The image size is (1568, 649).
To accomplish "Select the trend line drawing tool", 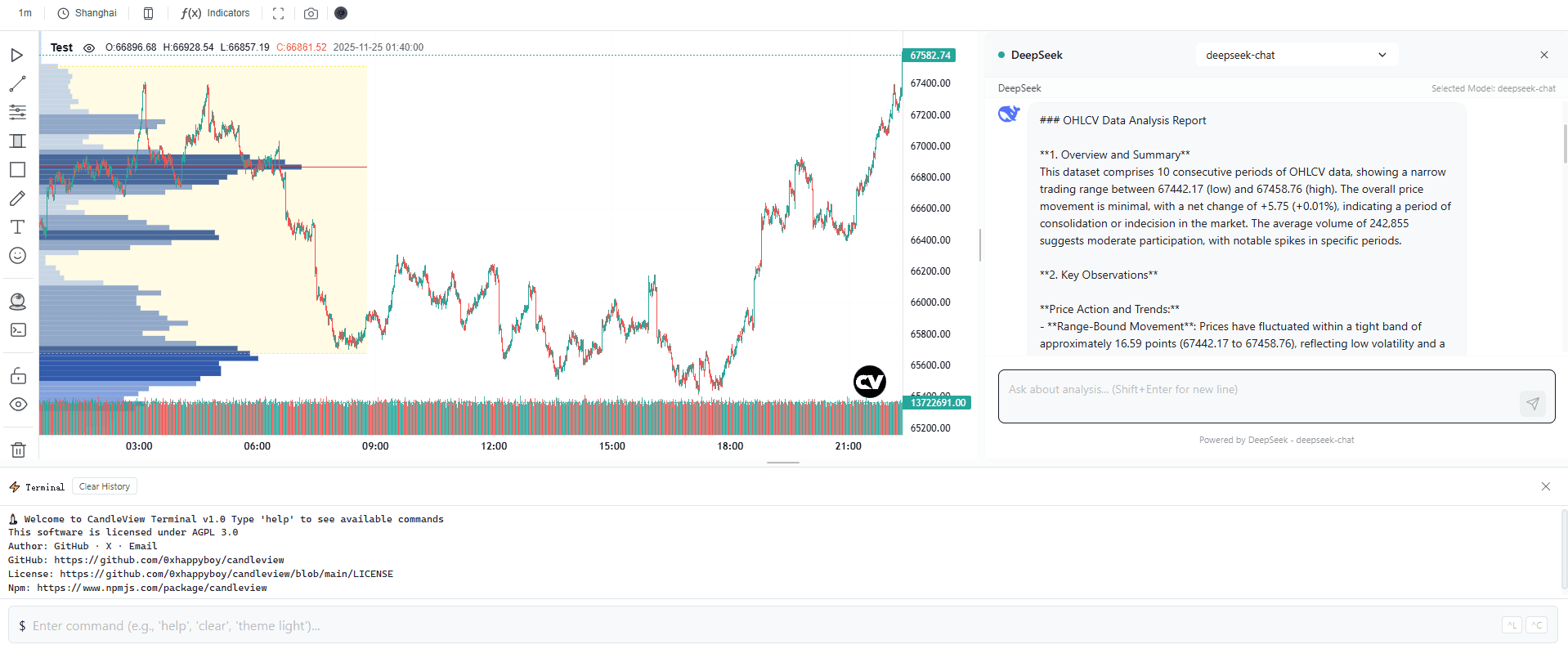I will point(17,84).
